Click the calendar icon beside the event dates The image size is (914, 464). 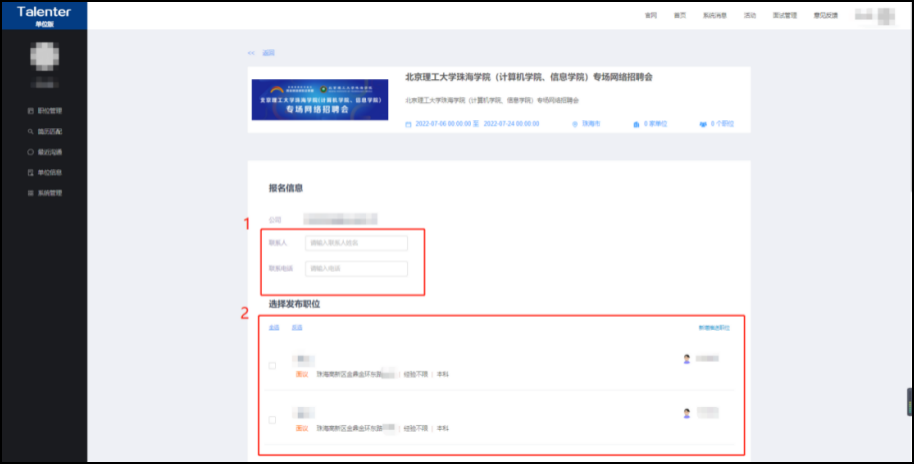tap(408, 124)
